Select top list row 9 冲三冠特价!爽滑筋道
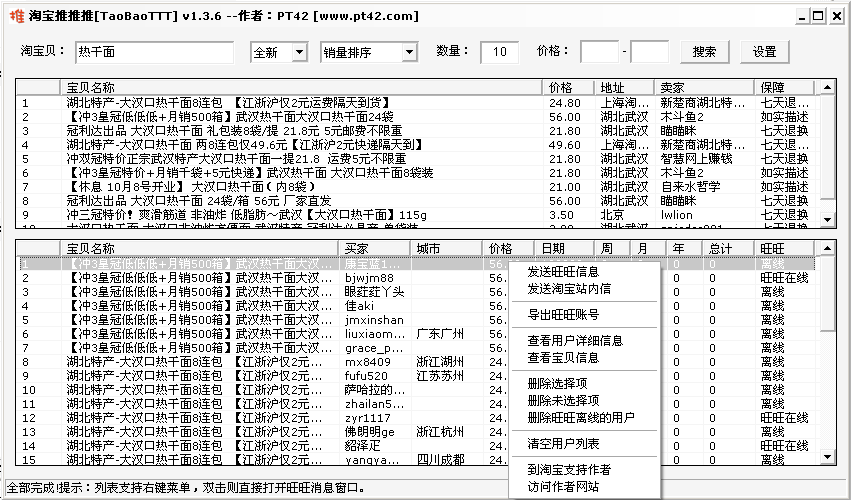The width and height of the screenshot is (851, 500). pos(416,214)
